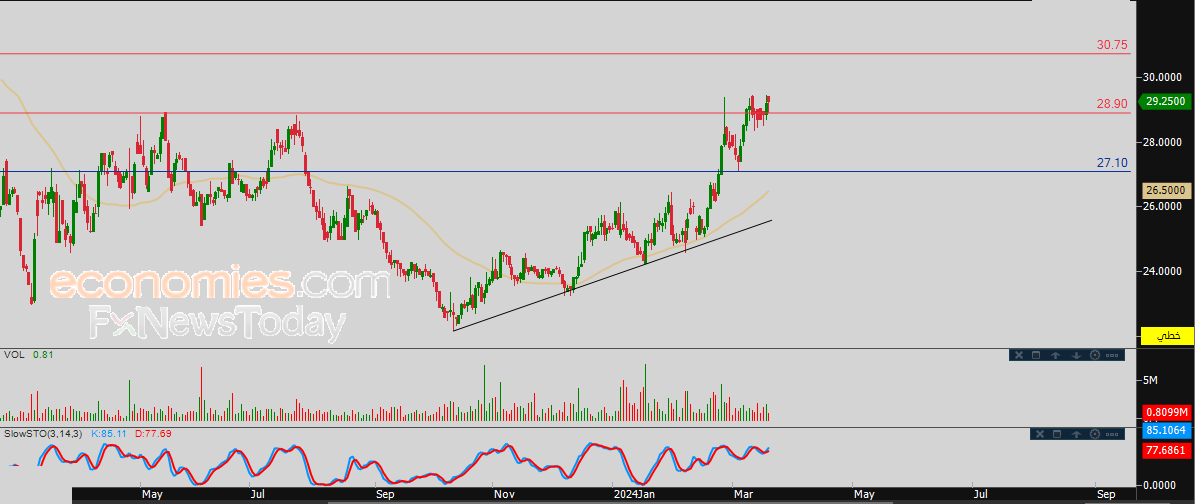1195x504 pixels.
Task: Click the moving average tag 26.5000
Action: (x=1167, y=190)
